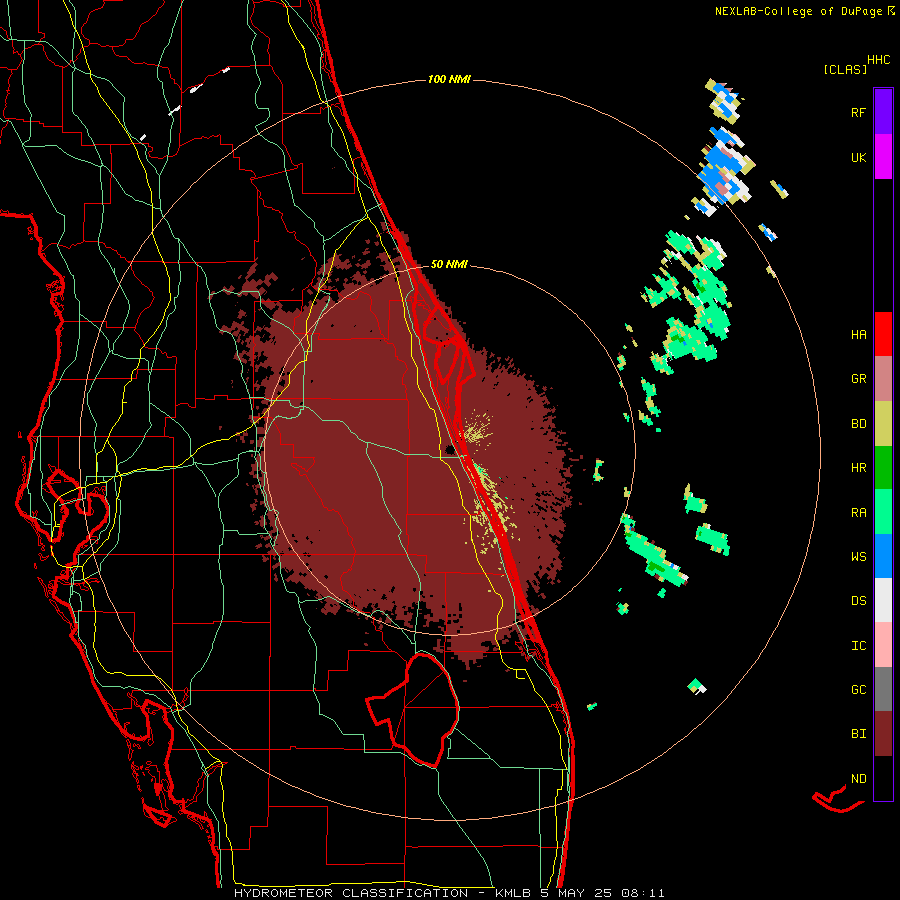Click the 'HA' legend label
Image resolution: width=900 pixels, height=900 pixels.
pos(858,335)
